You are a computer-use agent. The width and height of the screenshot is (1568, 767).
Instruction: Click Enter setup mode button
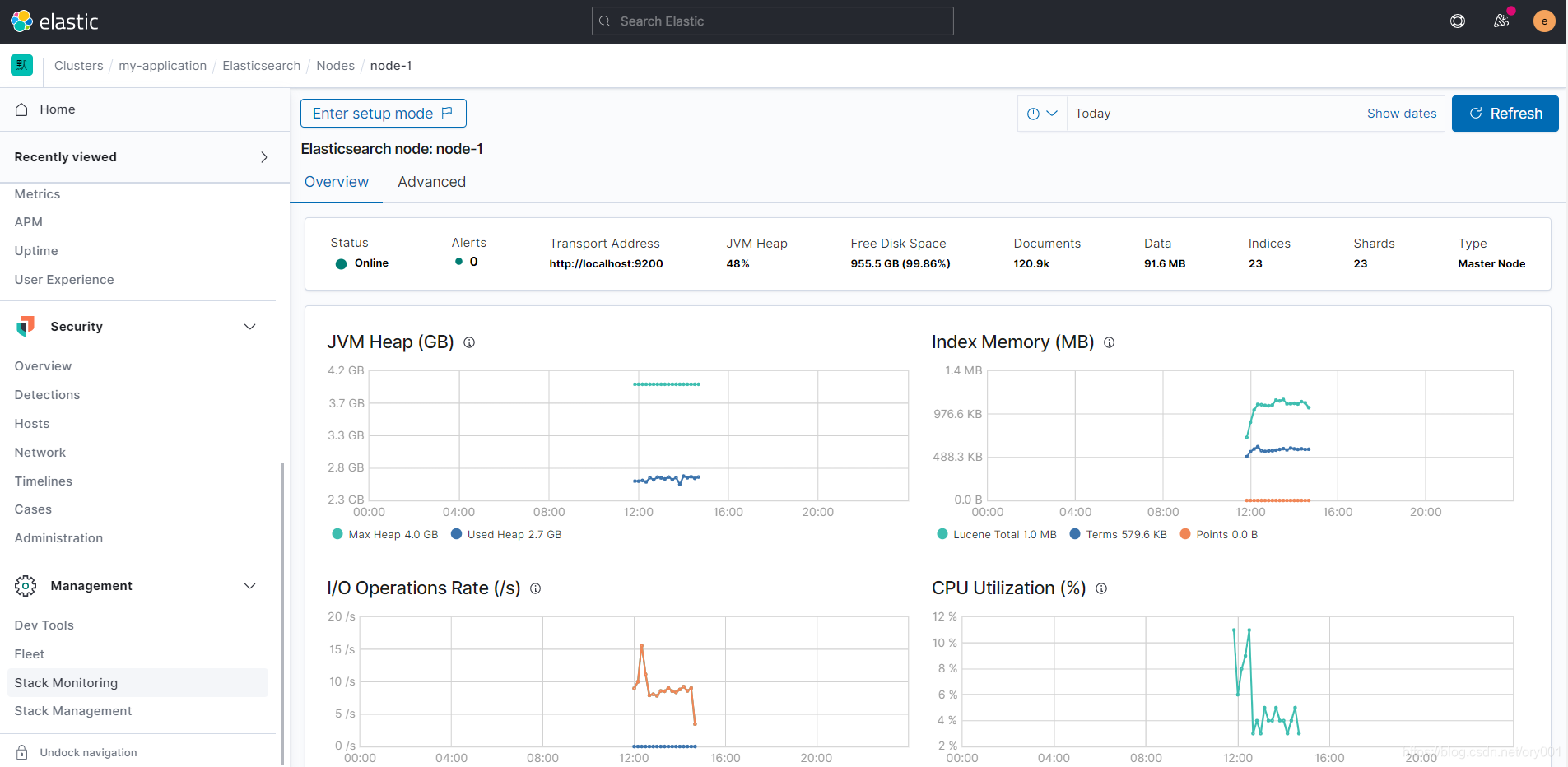pos(384,114)
